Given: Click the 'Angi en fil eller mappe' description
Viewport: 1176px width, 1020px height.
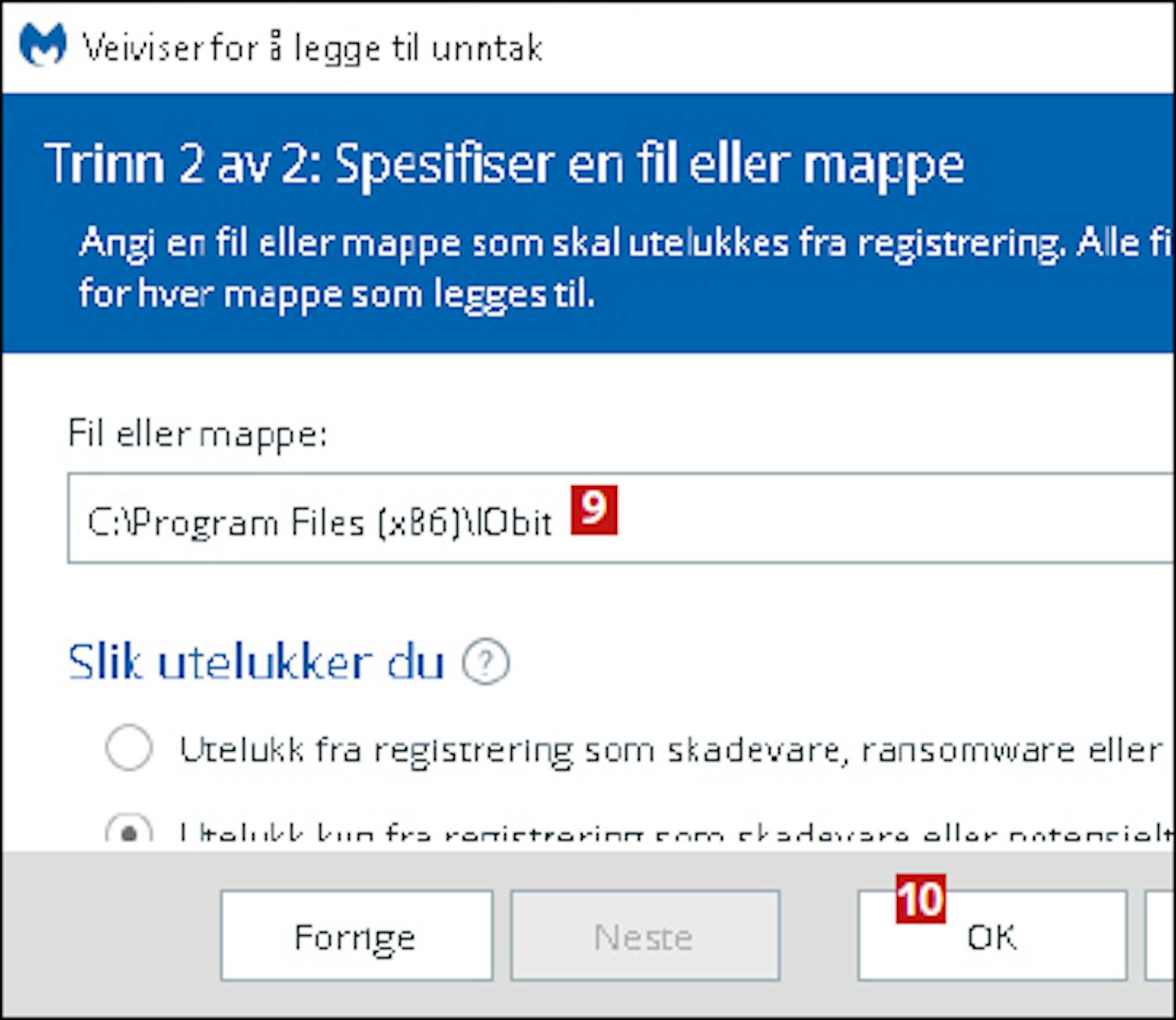Looking at the screenshot, I should click(x=626, y=244).
